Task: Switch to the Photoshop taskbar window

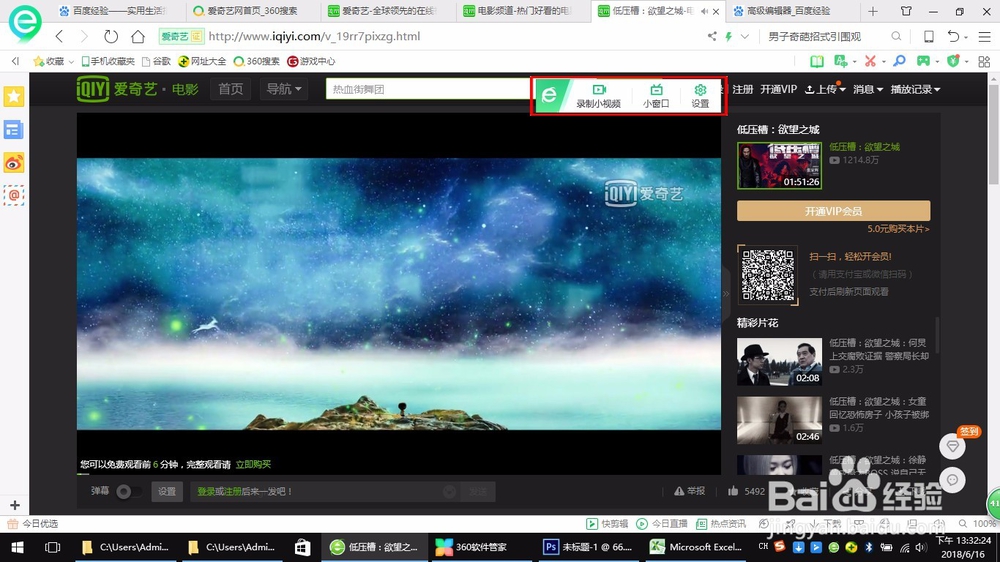Action: (x=587, y=547)
